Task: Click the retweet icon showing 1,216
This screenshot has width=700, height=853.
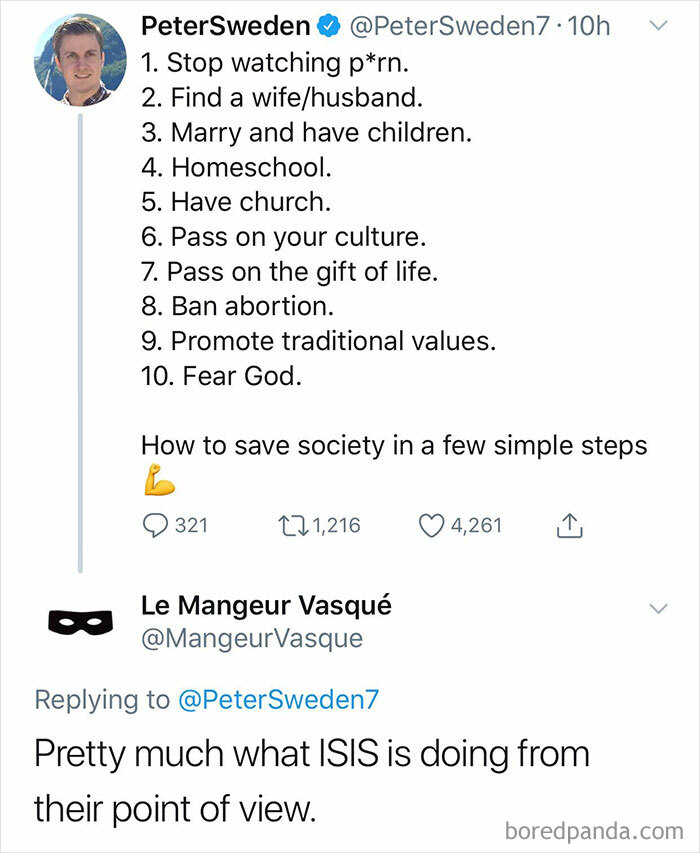Action: (x=294, y=524)
